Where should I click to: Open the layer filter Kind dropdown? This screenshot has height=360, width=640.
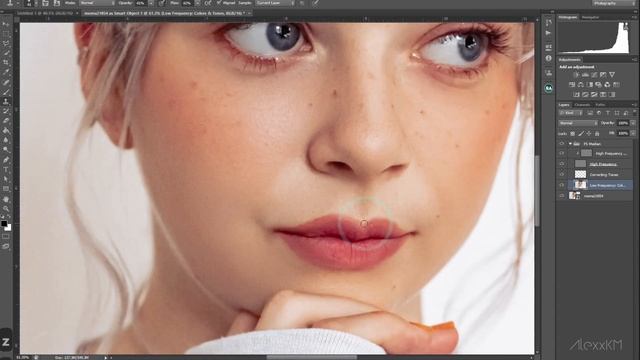pos(571,113)
